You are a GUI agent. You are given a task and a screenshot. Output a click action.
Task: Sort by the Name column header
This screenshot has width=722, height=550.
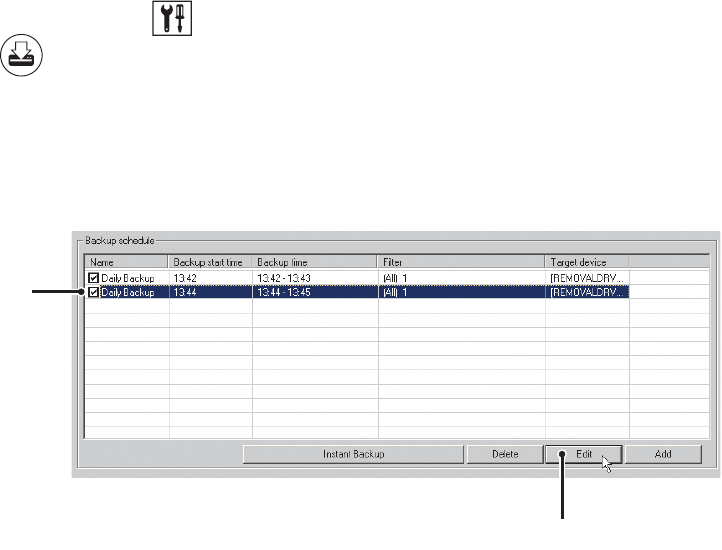[x=126, y=262]
